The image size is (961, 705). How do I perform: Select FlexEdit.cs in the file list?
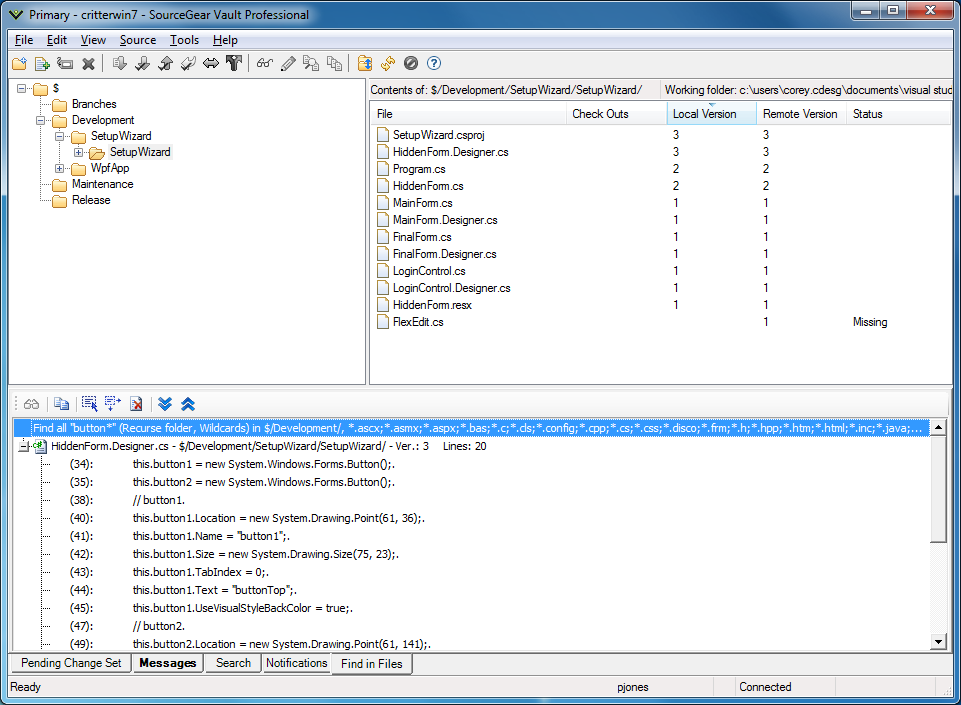pyautogui.click(x=417, y=322)
